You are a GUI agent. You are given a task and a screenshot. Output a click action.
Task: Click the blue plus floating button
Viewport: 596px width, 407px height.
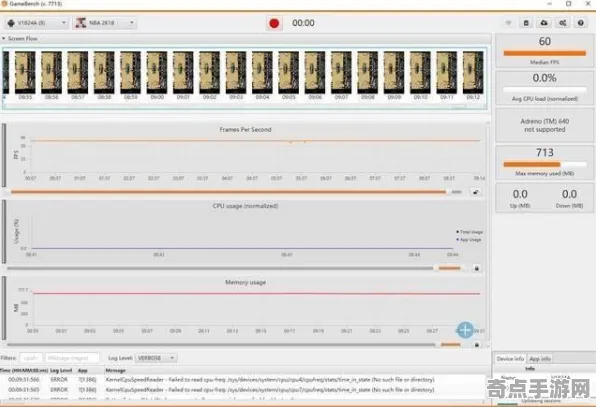[465, 330]
